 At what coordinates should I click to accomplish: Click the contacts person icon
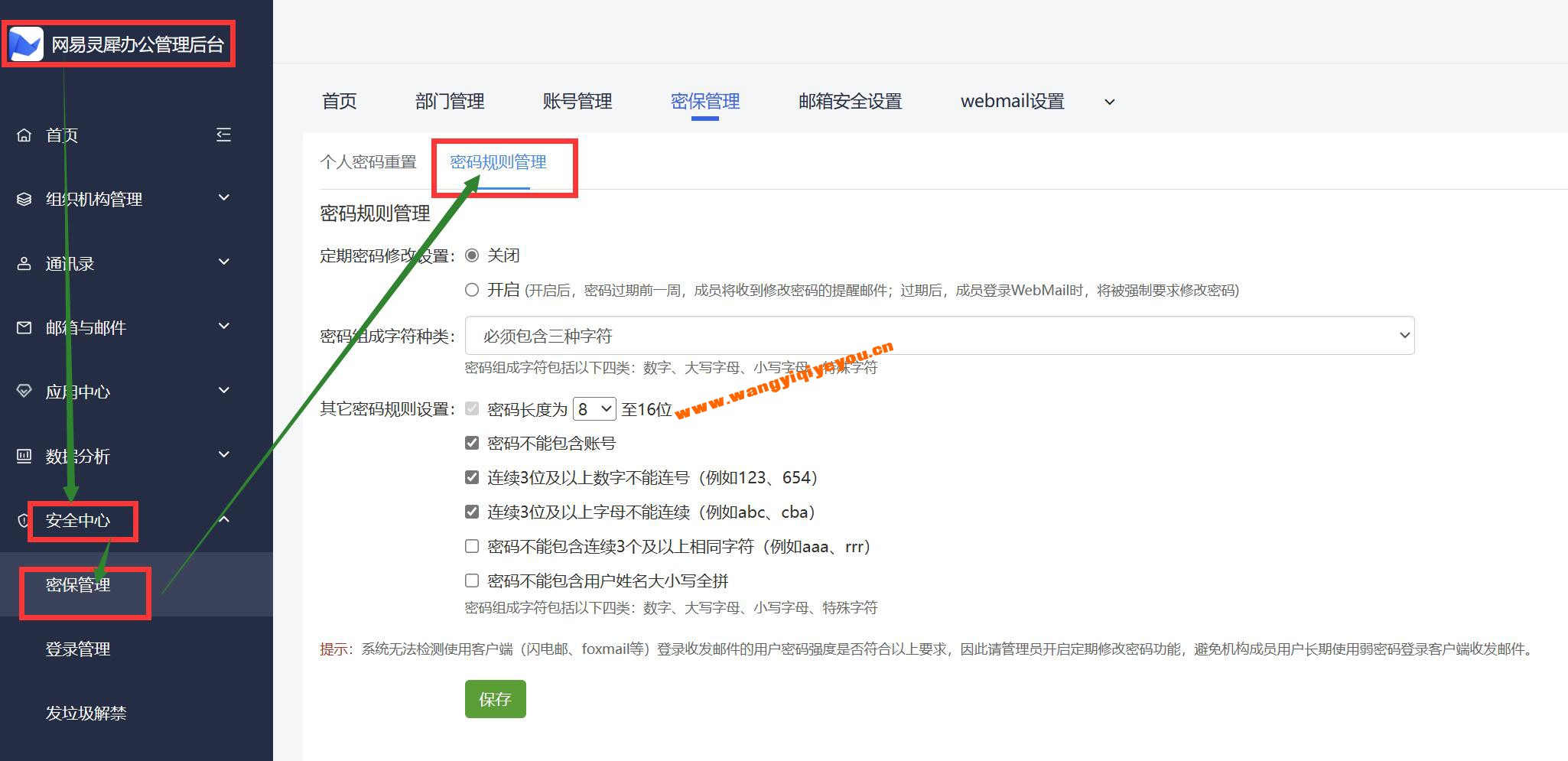[24, 264]
